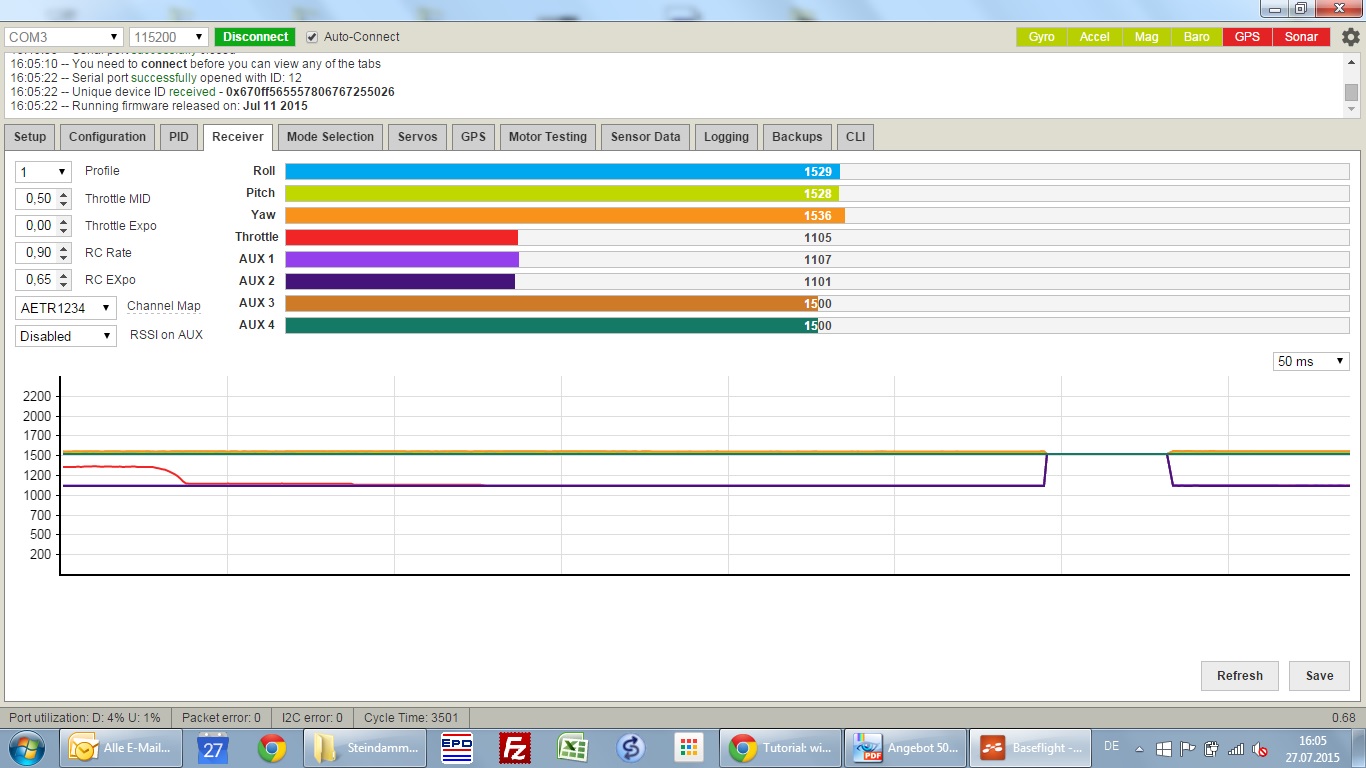Switch to the Setup tab
Viewport: 1366px width, 768px height.
pos(30,137)
